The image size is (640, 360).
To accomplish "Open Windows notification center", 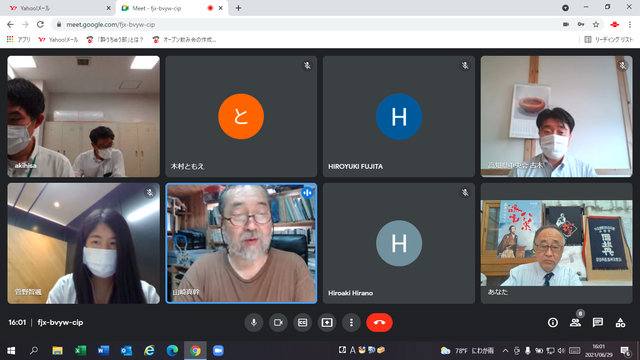I will pos(625,351).
